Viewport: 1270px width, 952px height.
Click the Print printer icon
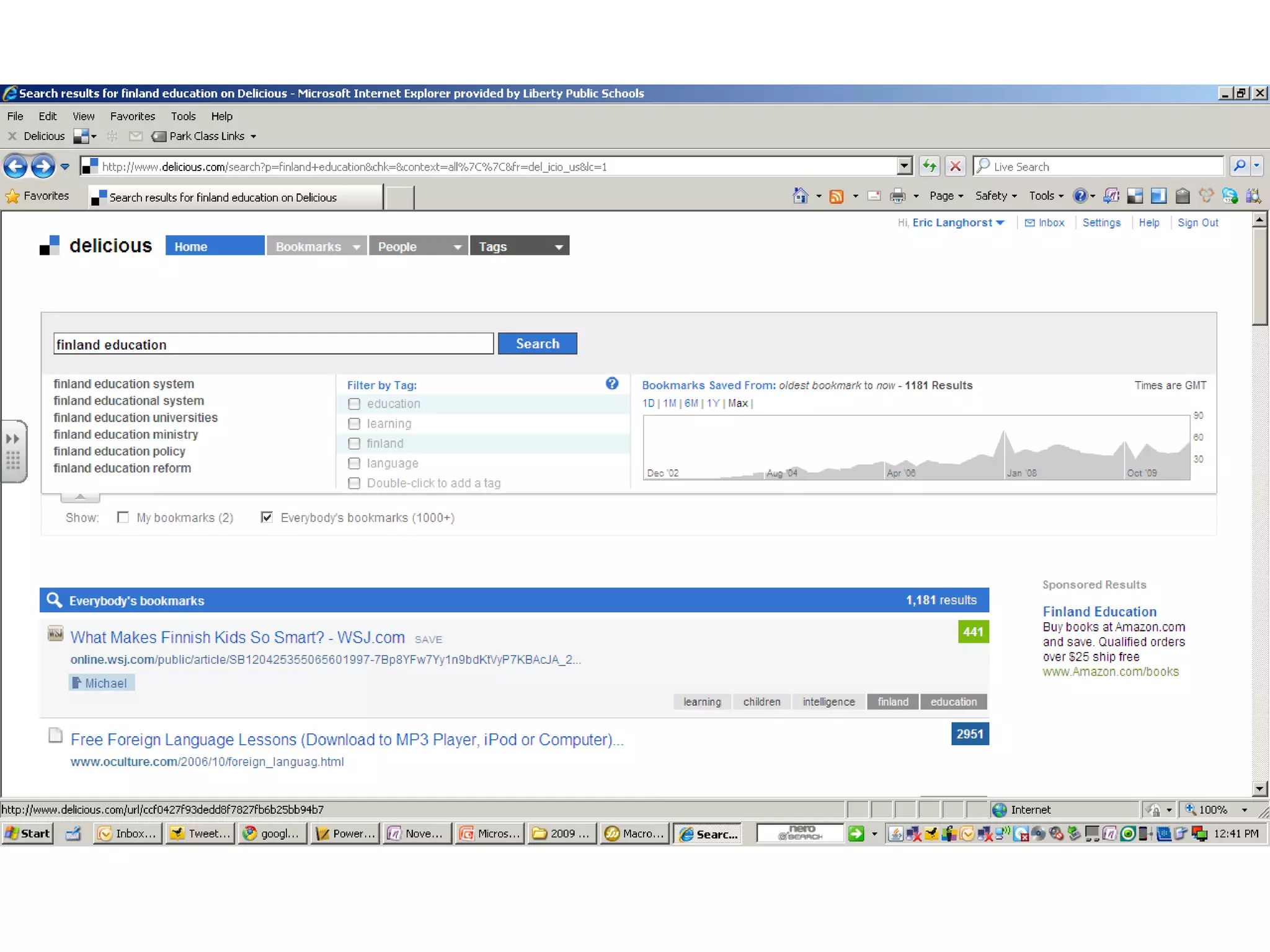click(x=897, y=196)
